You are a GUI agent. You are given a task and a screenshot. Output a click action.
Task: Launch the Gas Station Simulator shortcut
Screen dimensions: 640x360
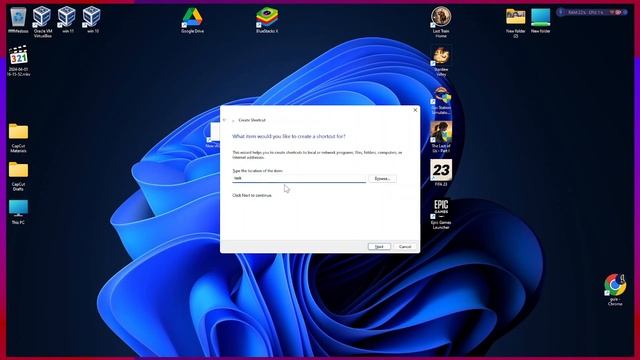(x=441, y=100)
